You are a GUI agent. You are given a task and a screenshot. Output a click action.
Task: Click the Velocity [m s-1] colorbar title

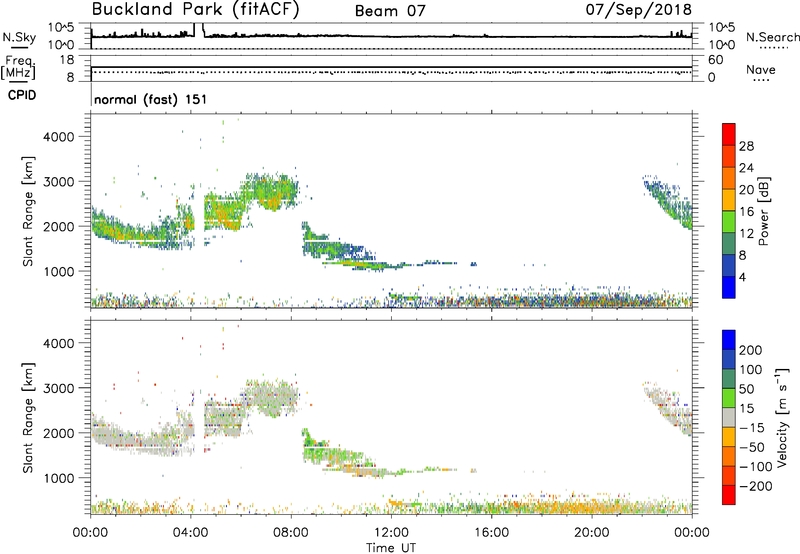(x=782, y=417)
